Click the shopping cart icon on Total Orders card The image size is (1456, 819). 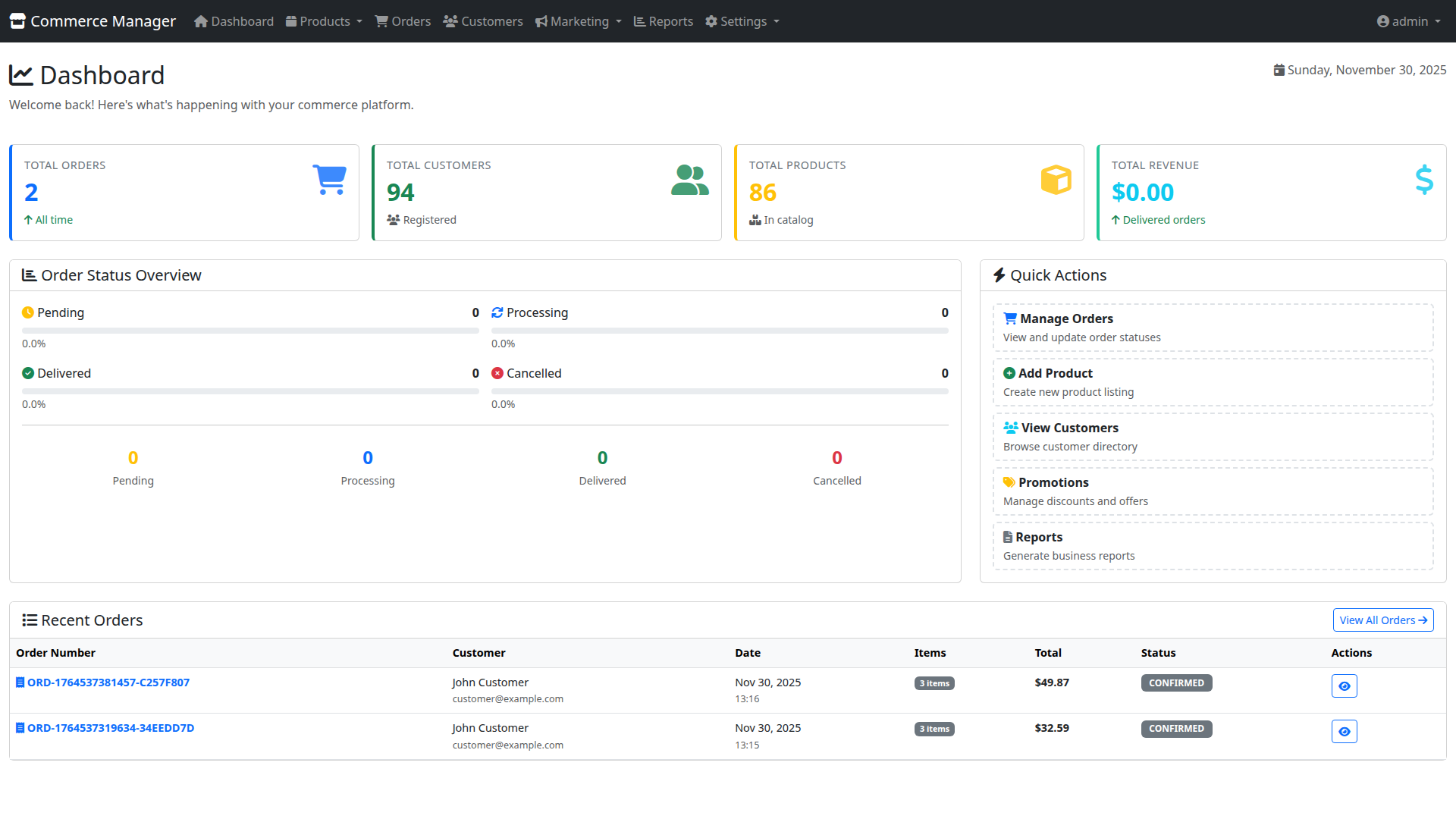click(x=329, y=180)
